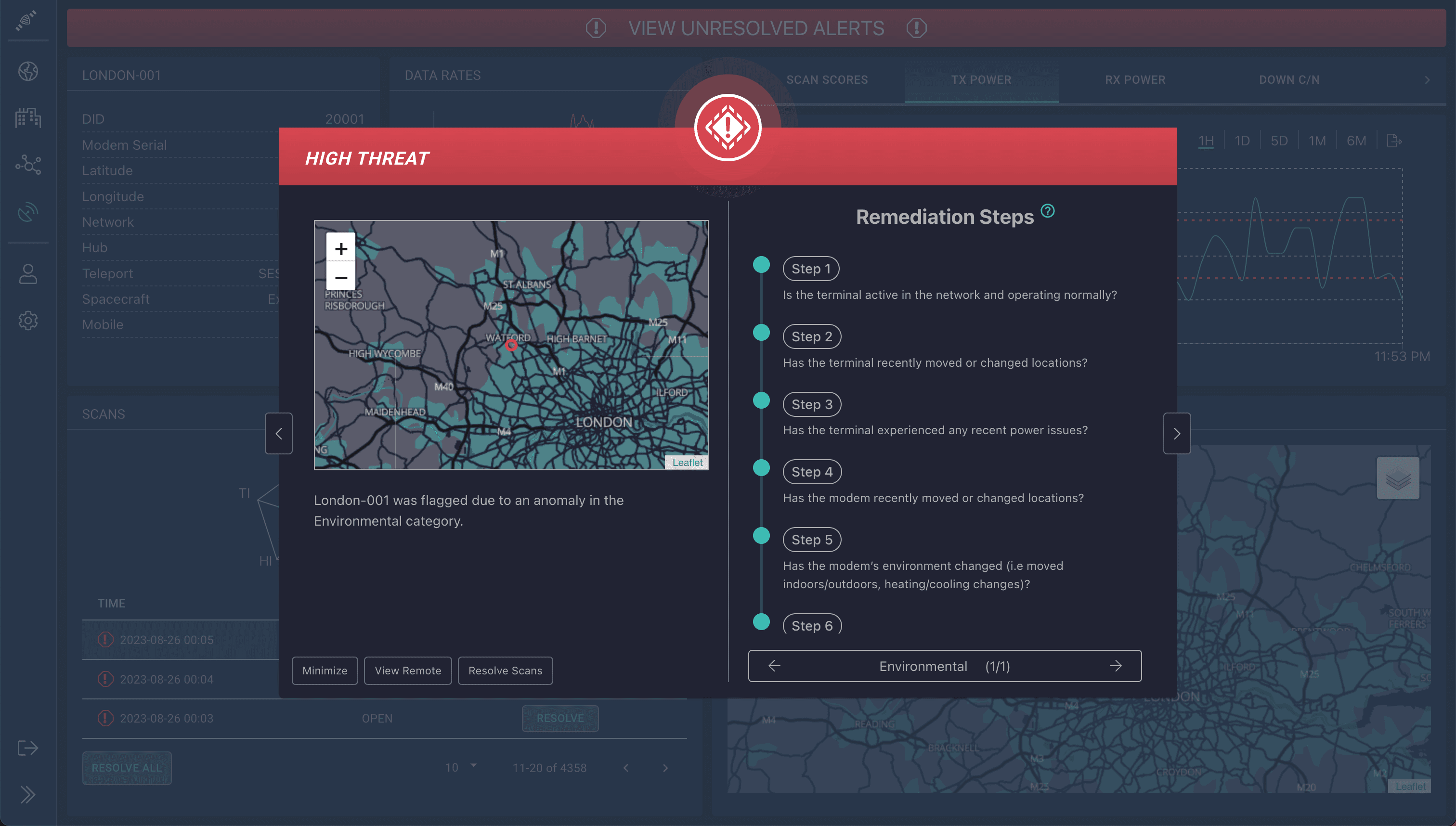Select the 1D time range option

click(1242, 141)
